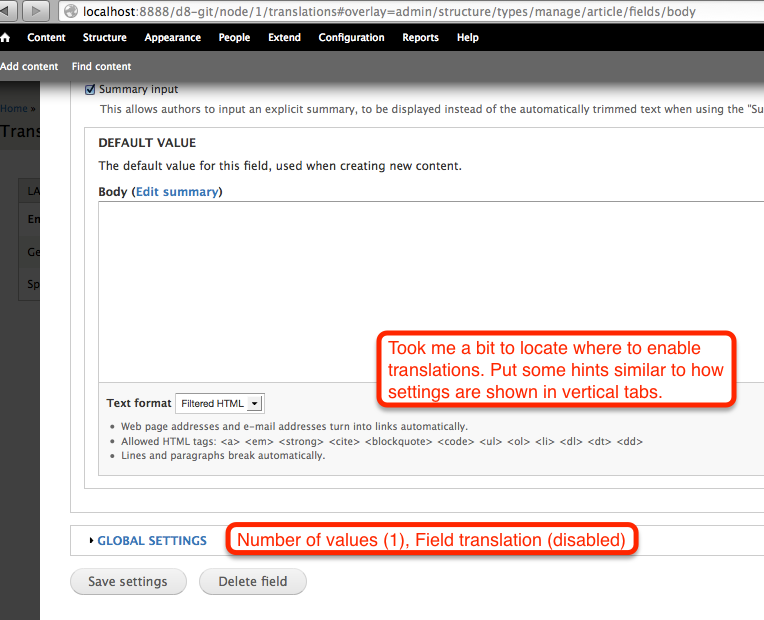Open the Extend admin menu

285,38
